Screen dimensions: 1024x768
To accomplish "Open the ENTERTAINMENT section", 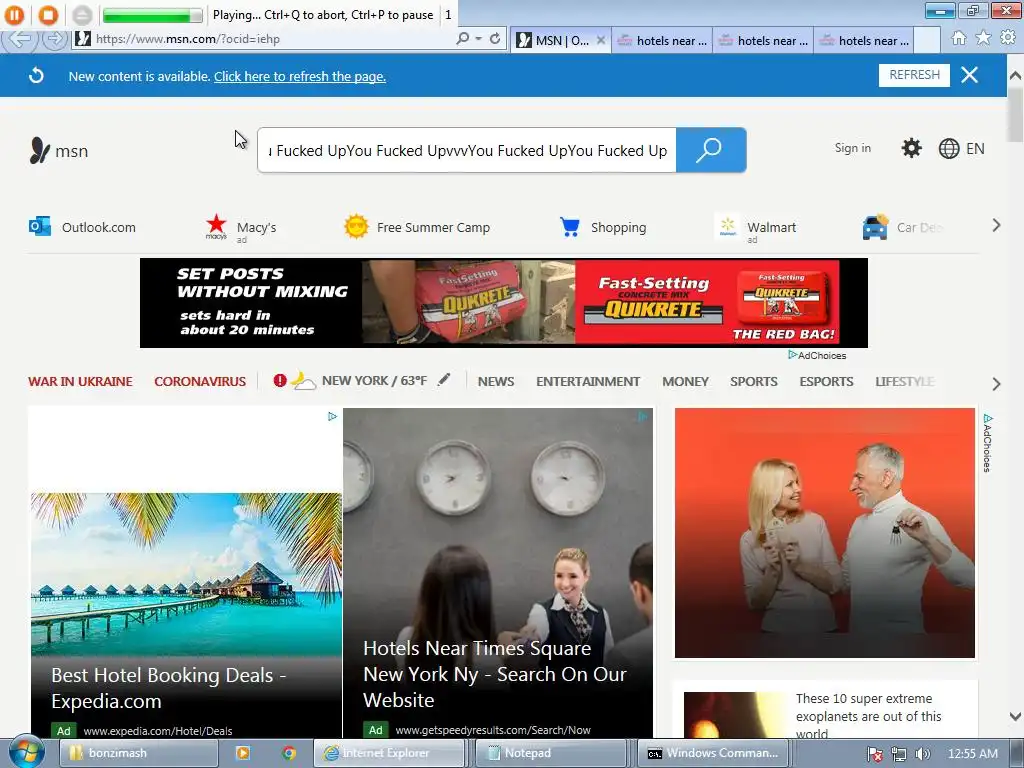I will 588,381.
